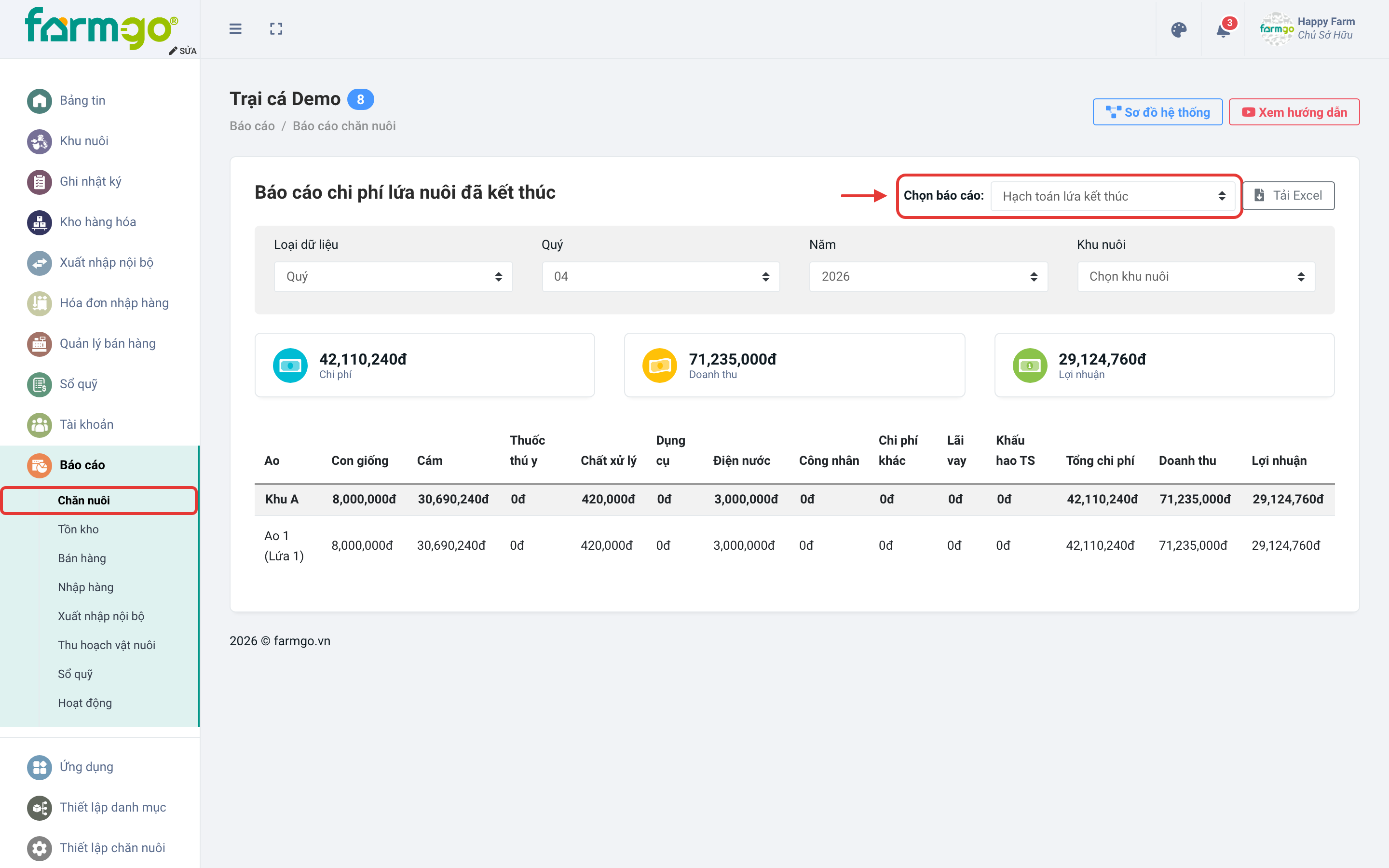The image size is (1389, 868).
Task: Open the theme palette icon
Action: coord(1178,30)
